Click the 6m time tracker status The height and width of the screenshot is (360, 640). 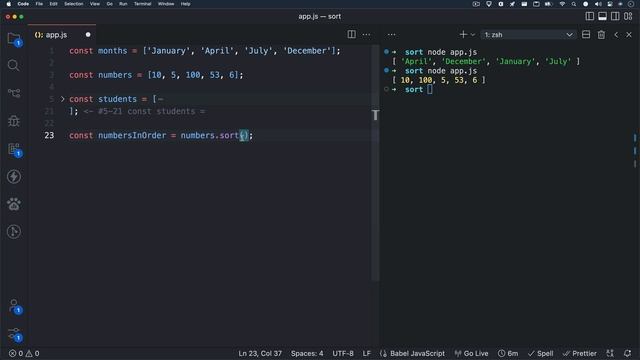coord(508,353)
